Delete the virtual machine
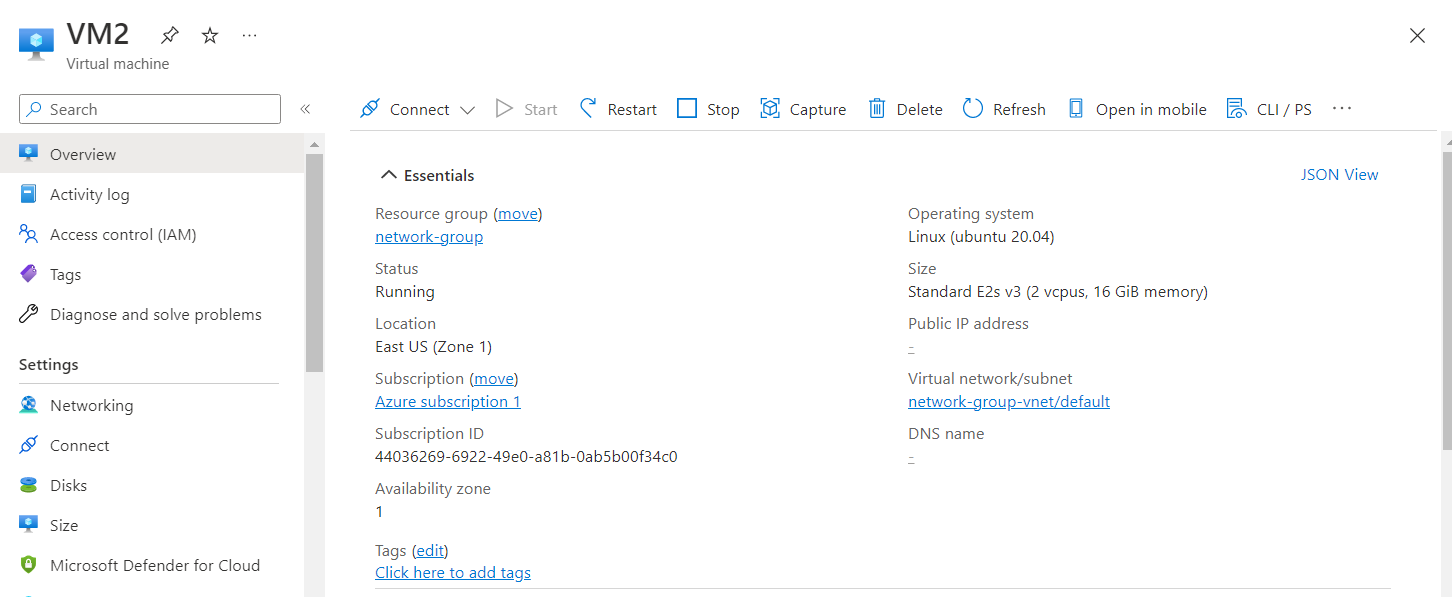This screenshot has height=597, width=1452. click(905, 109)
